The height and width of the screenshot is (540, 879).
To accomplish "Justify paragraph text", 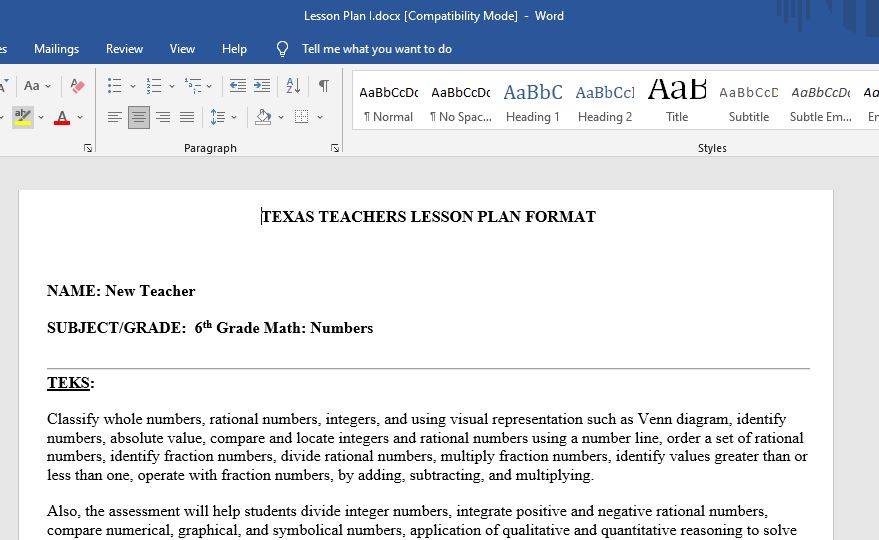I will click(x=187, y=117).
